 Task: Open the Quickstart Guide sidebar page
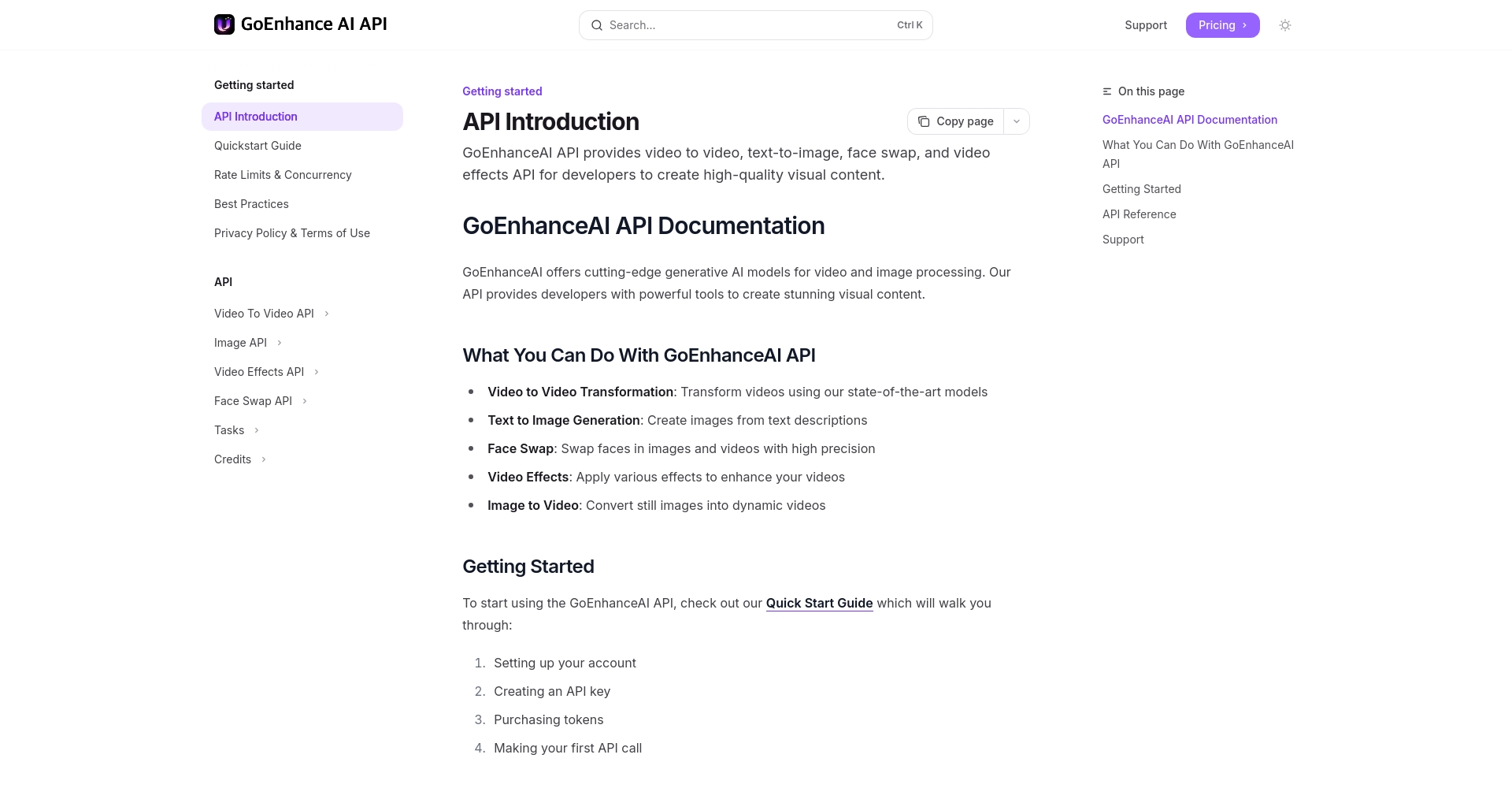(x=258, y=146)
